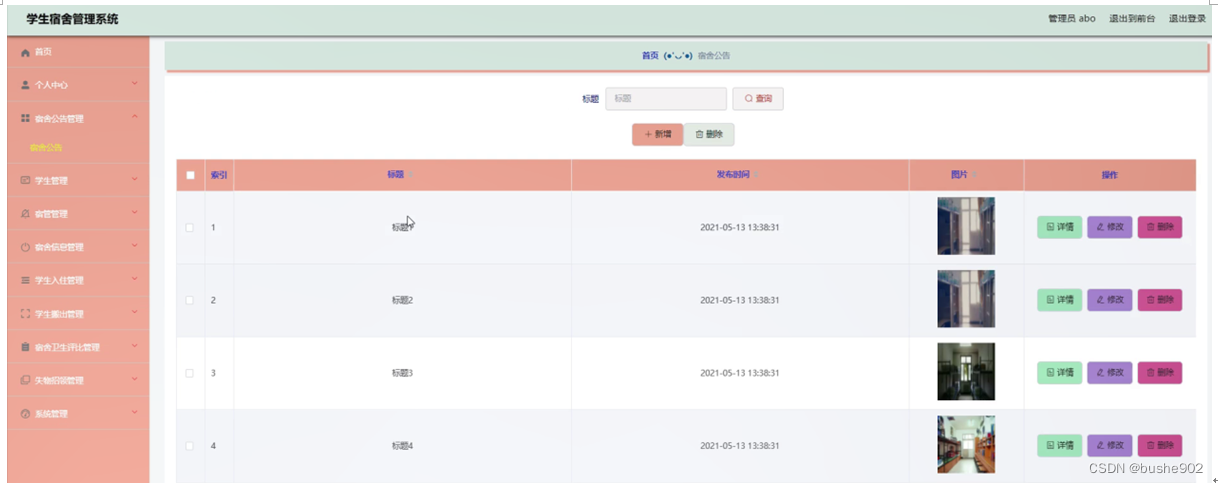Viewport: 1218px width, 483px height.
Task: Click 退出到前台 in top bar
Action: [x=1132, y=19]
